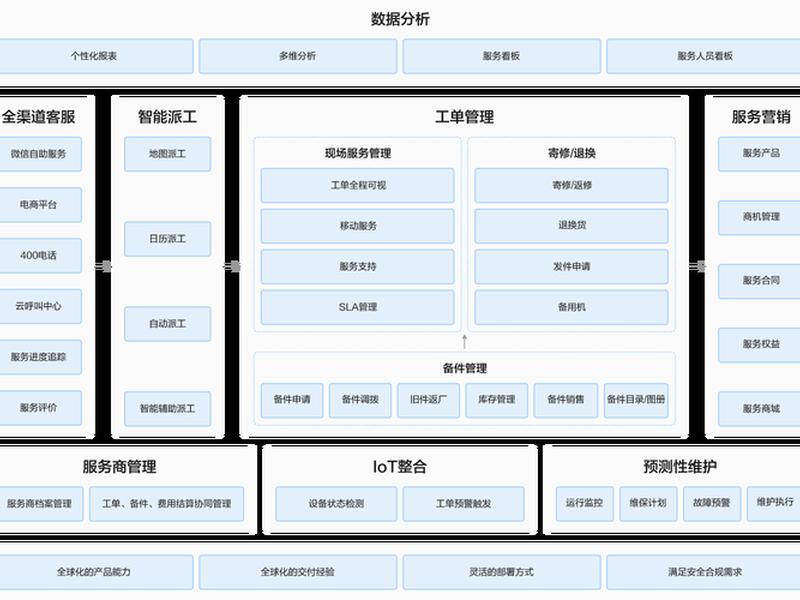Viewport: 800px width, 600px height.
Task: Click the IoT整合 heading
Action: pos(399,466)
